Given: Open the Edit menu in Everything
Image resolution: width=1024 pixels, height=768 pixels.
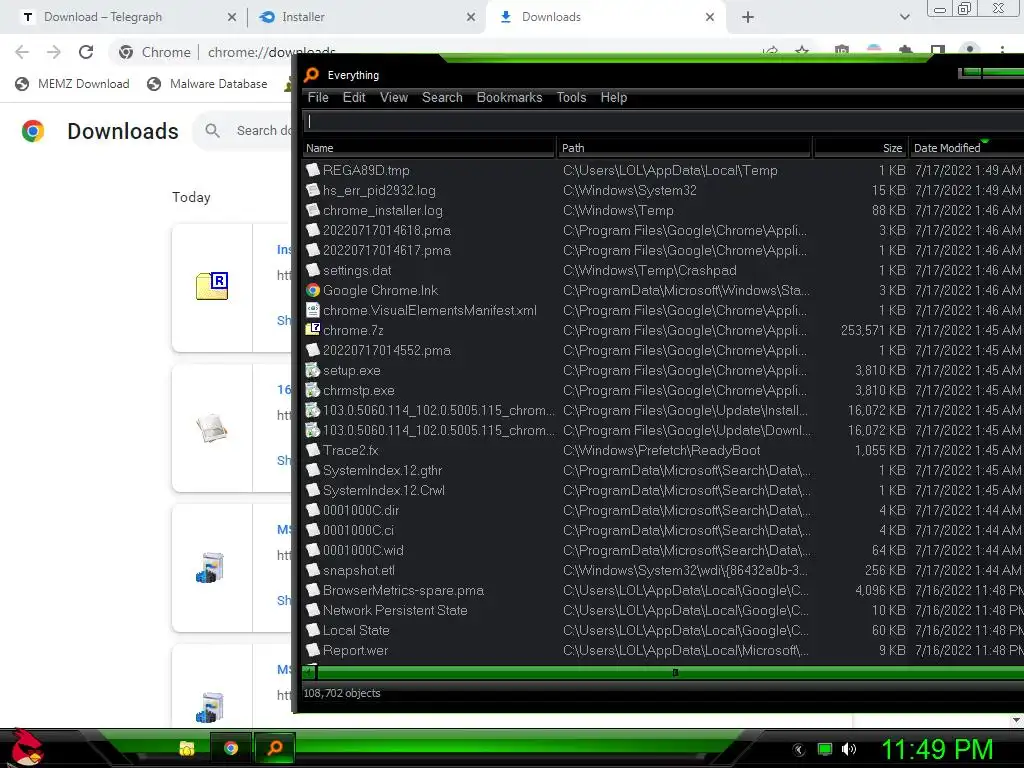Looking at the screenshot, I should point(354,97).
